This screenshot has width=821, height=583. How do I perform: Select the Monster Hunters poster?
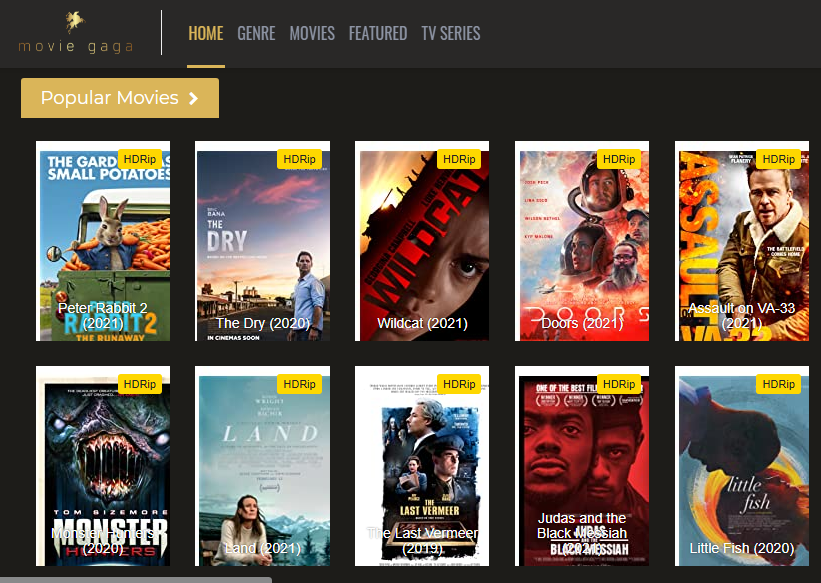103,466
